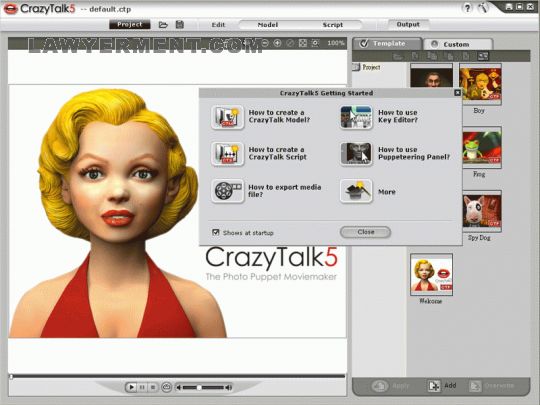The height and width of the screenshot is (405, 540).
Task: Select the dark-faced man template thumbnail
Action: pyautogui.click(x=431, y=75)
